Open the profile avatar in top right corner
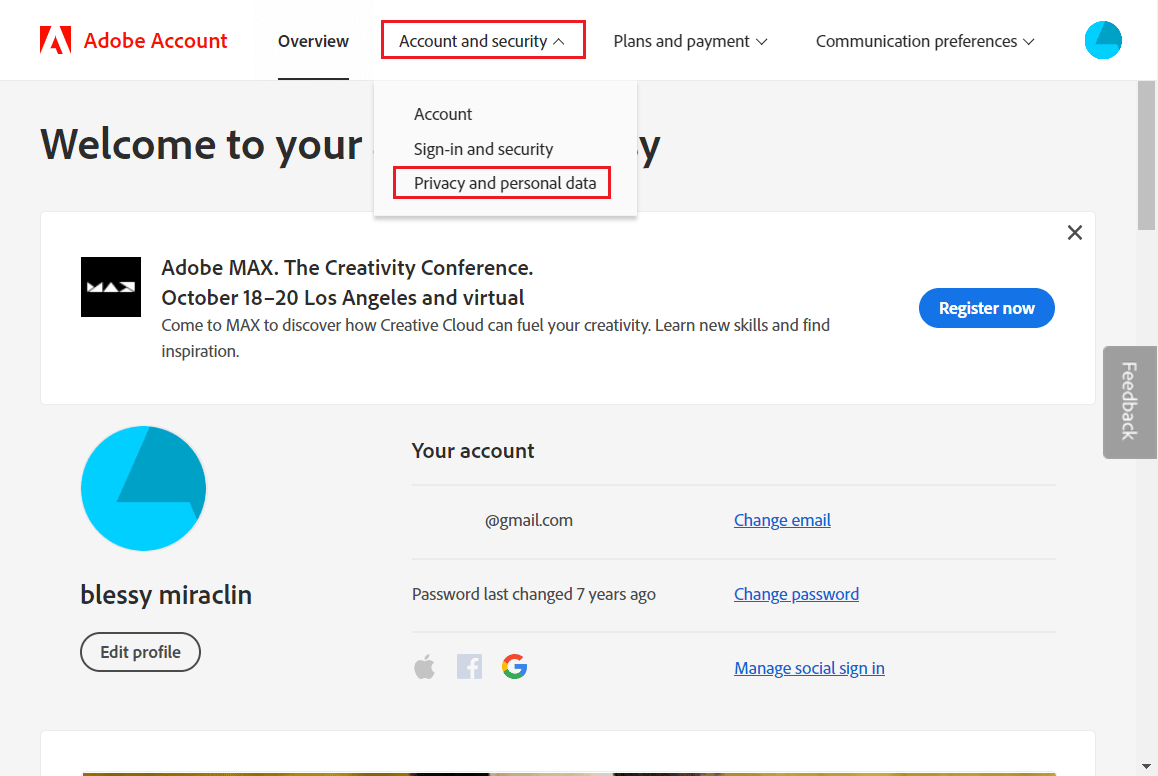The image size is (1158, 776). (1103, 40)
